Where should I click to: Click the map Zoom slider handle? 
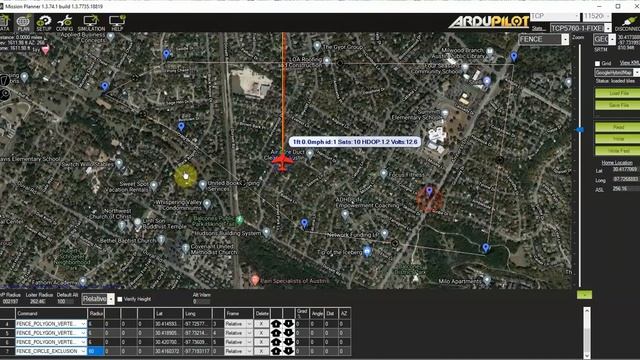point(580,130)
